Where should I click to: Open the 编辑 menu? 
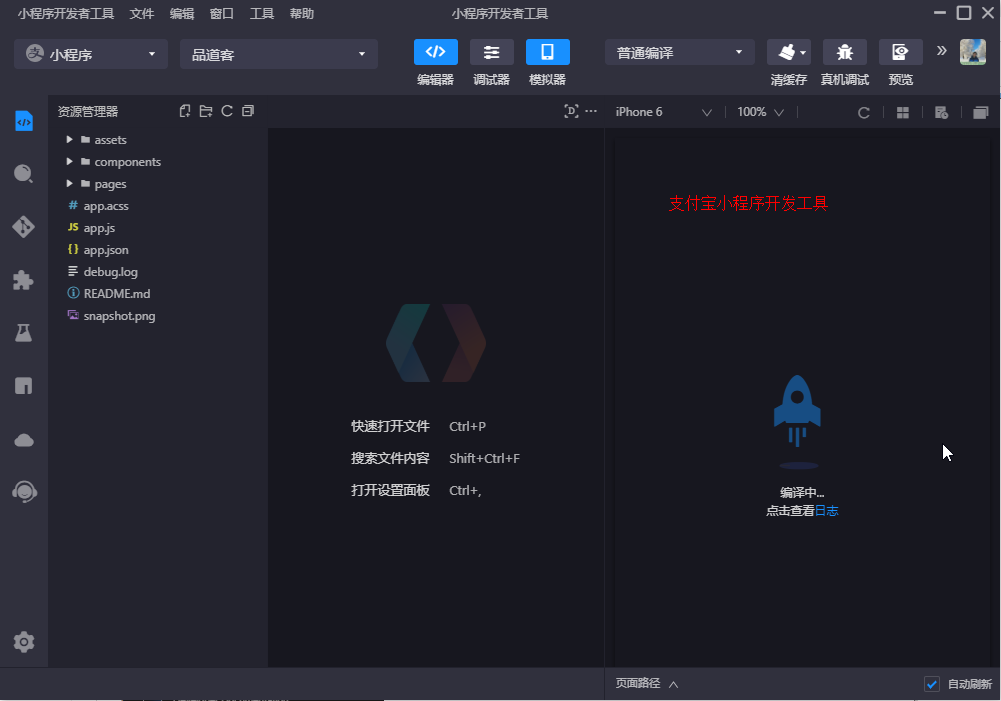(182, 13)
